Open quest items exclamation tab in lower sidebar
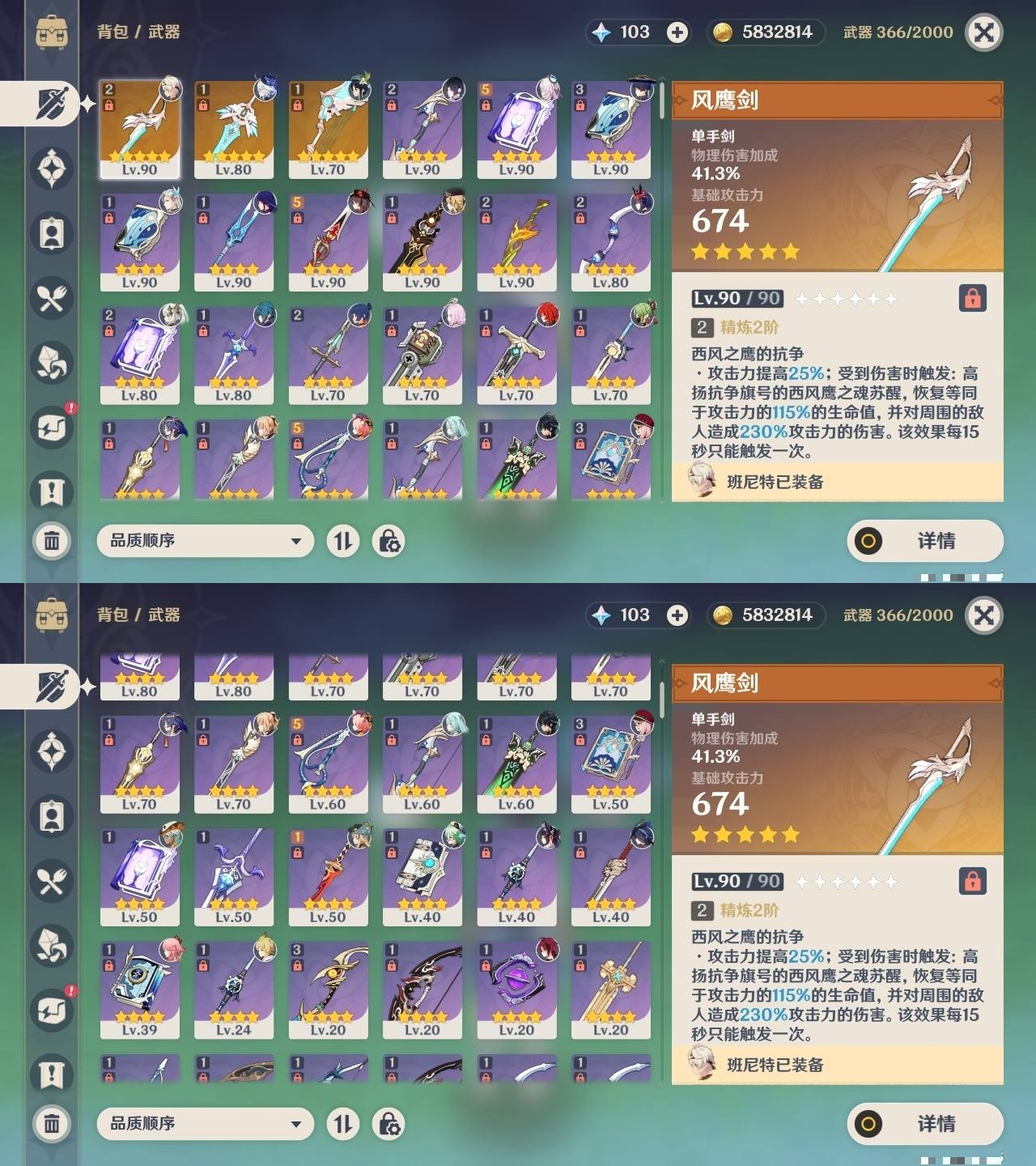The width and height of the screenshot is (1036, 1166). tap(52, 1075)
